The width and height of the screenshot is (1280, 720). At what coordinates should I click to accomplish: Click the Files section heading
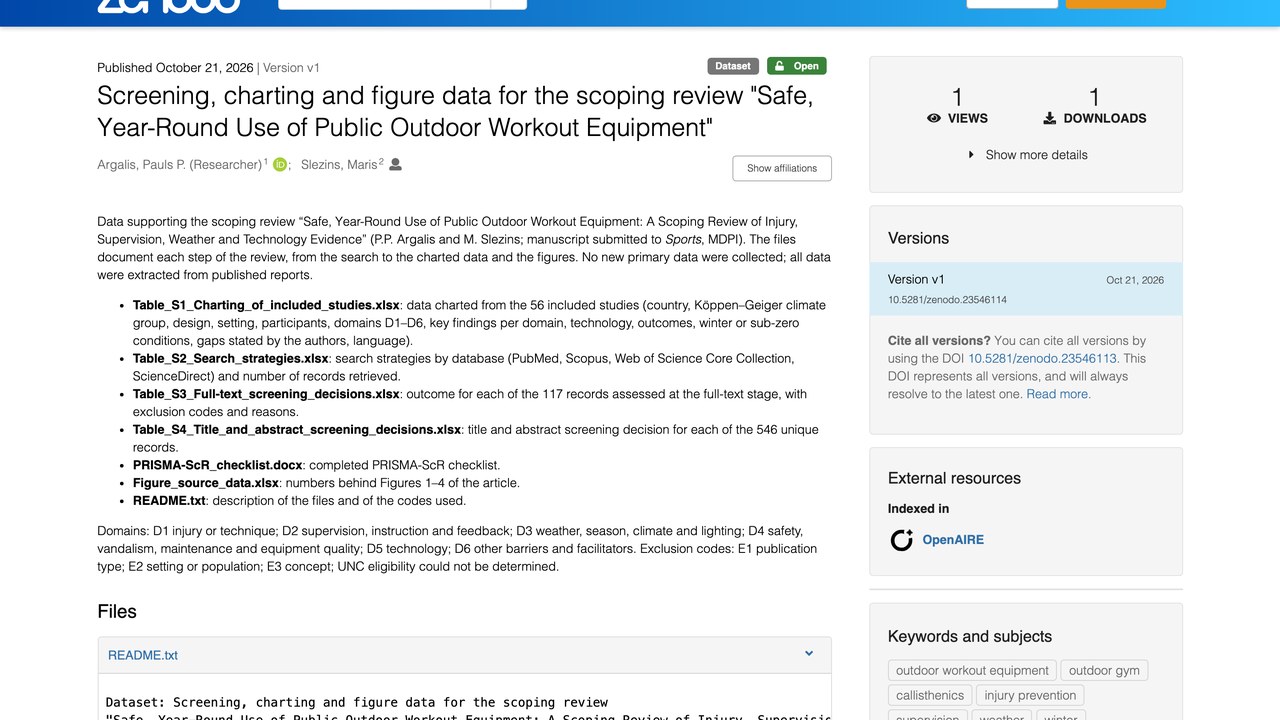coord(117,612)
